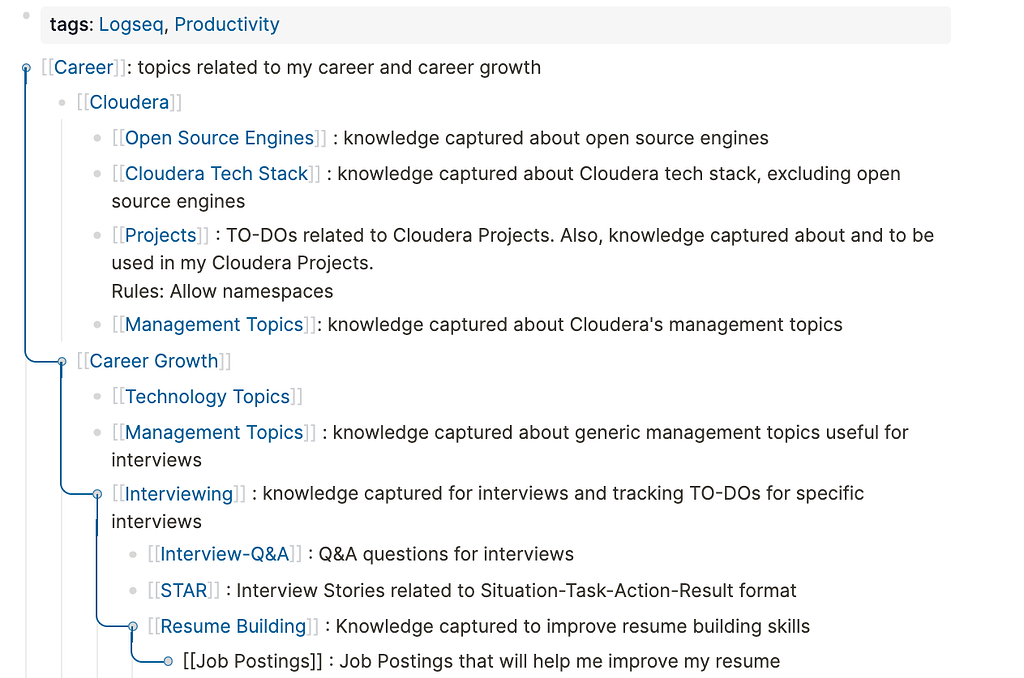The height and width of the screenshot is (678, 1024).
Task: Open the Cloudera page link
Action: pyautogui.click(x=129, y=103)
